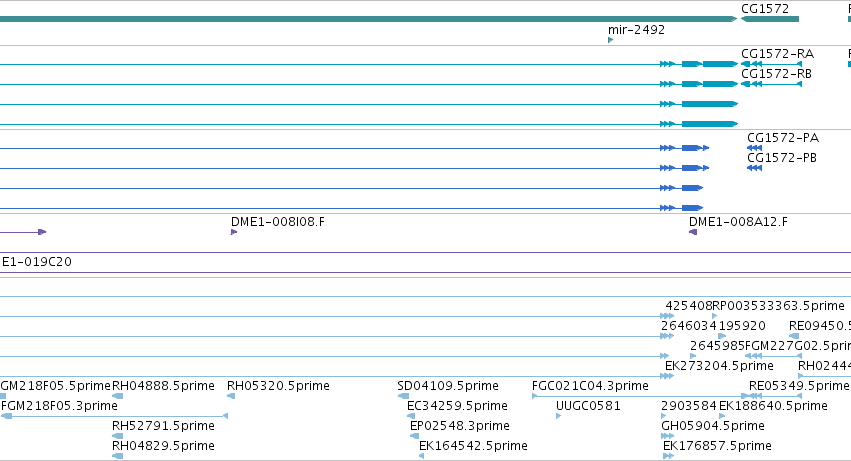
Task: Select the RH05320.5prime EST label
Action: [278, 386]
